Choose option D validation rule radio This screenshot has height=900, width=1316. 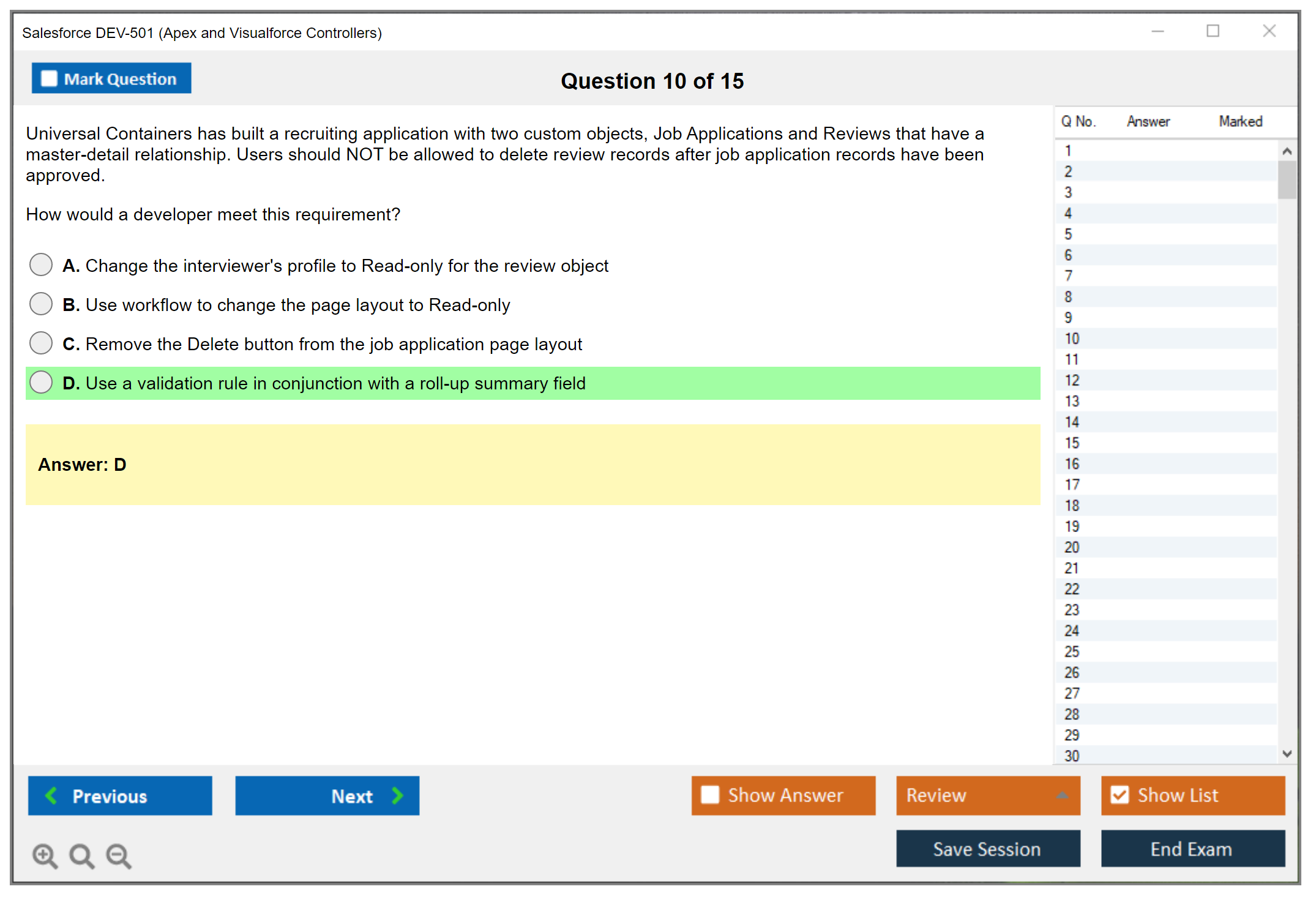pos(41,382)
